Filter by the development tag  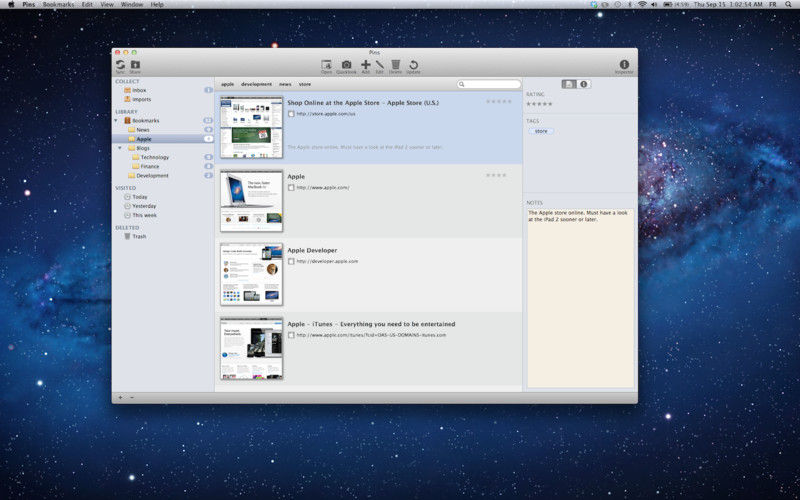[256, 84]
